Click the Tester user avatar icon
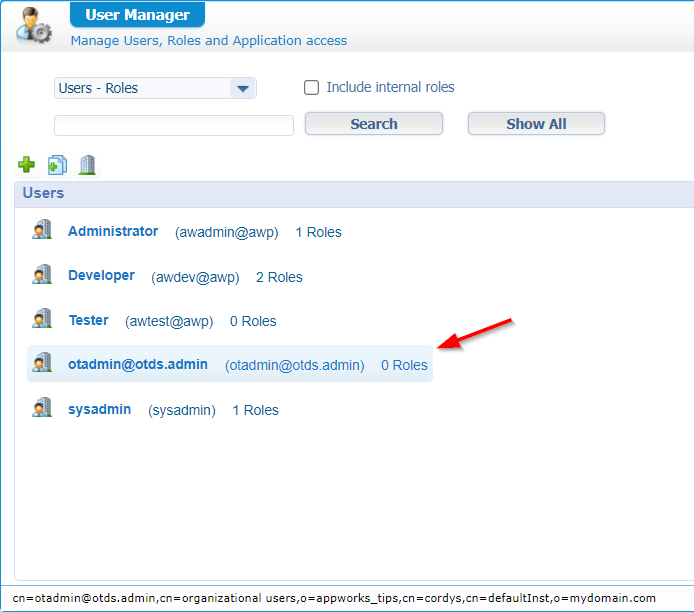The image size is (694, 612). coord(42,320)
